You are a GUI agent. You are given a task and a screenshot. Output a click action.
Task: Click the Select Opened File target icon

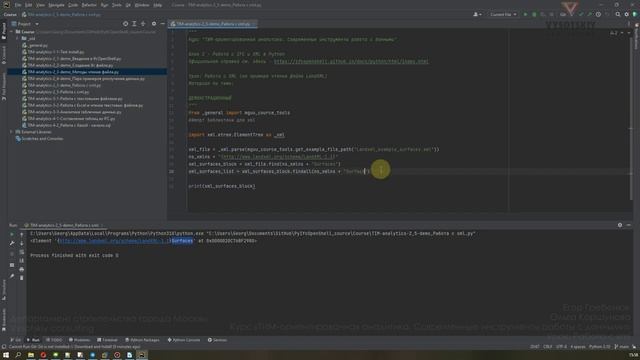coord(125,24)
